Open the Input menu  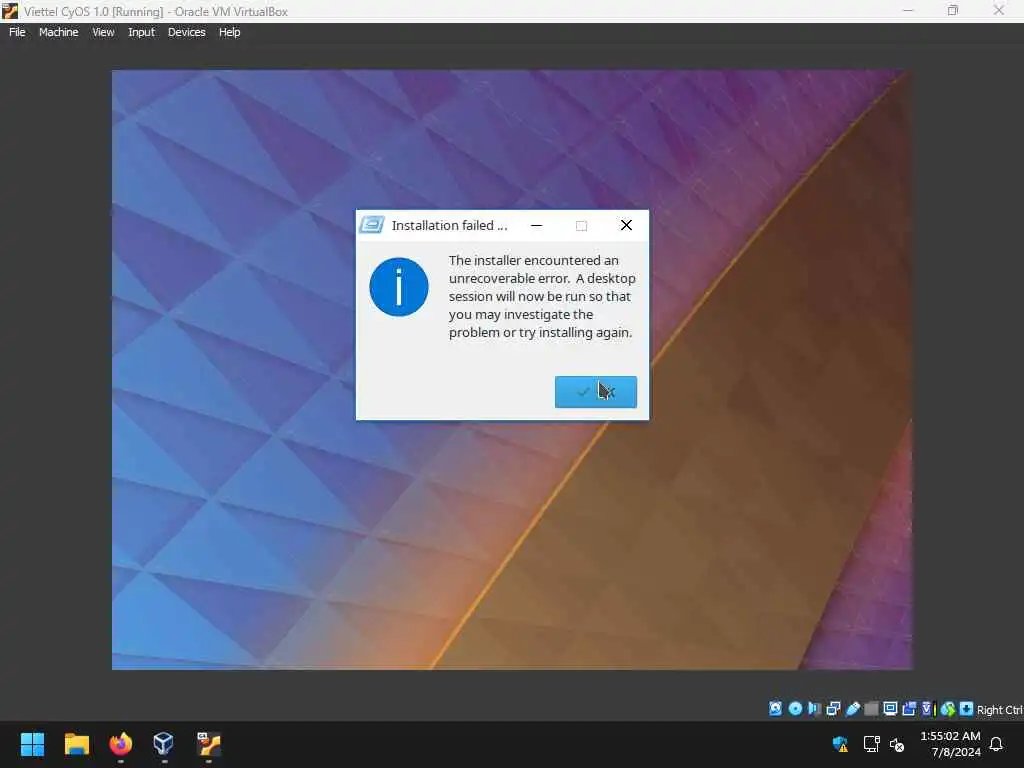141,32
